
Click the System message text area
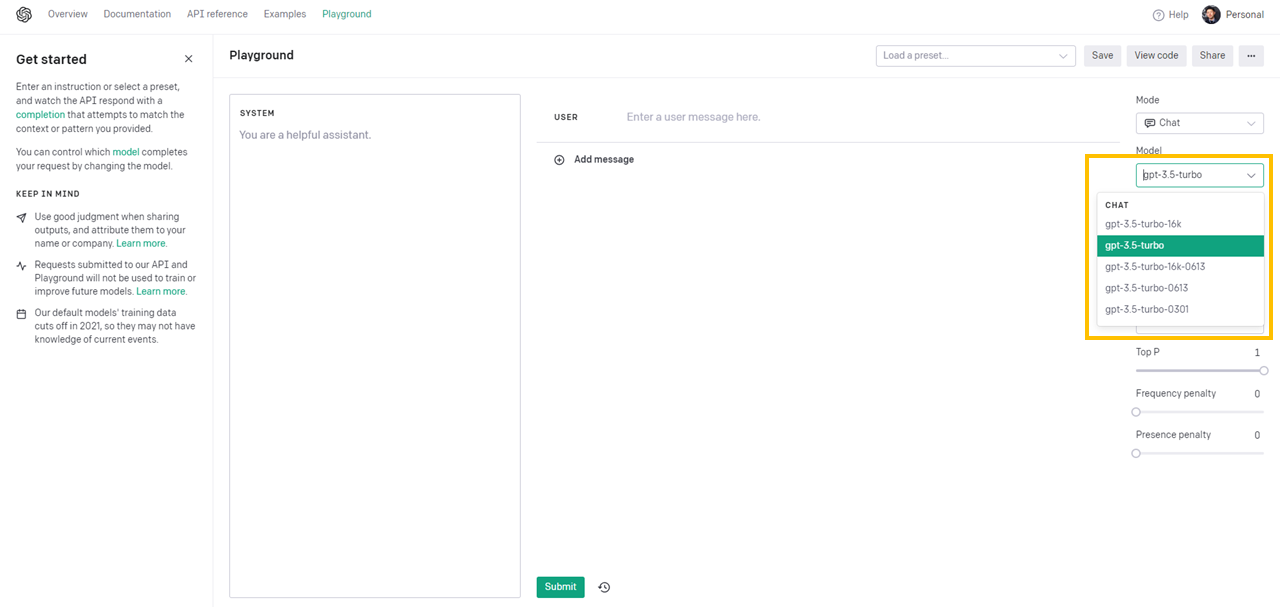click(x=375, y=346)
